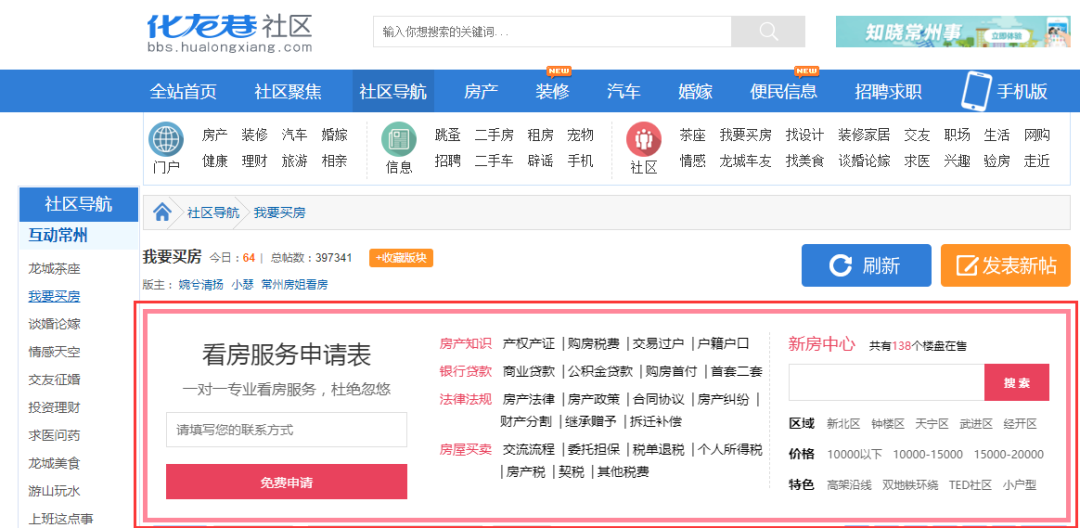
Task: Open 个人所得税 under 房屋买卖
Action: [x=729, y=450]
